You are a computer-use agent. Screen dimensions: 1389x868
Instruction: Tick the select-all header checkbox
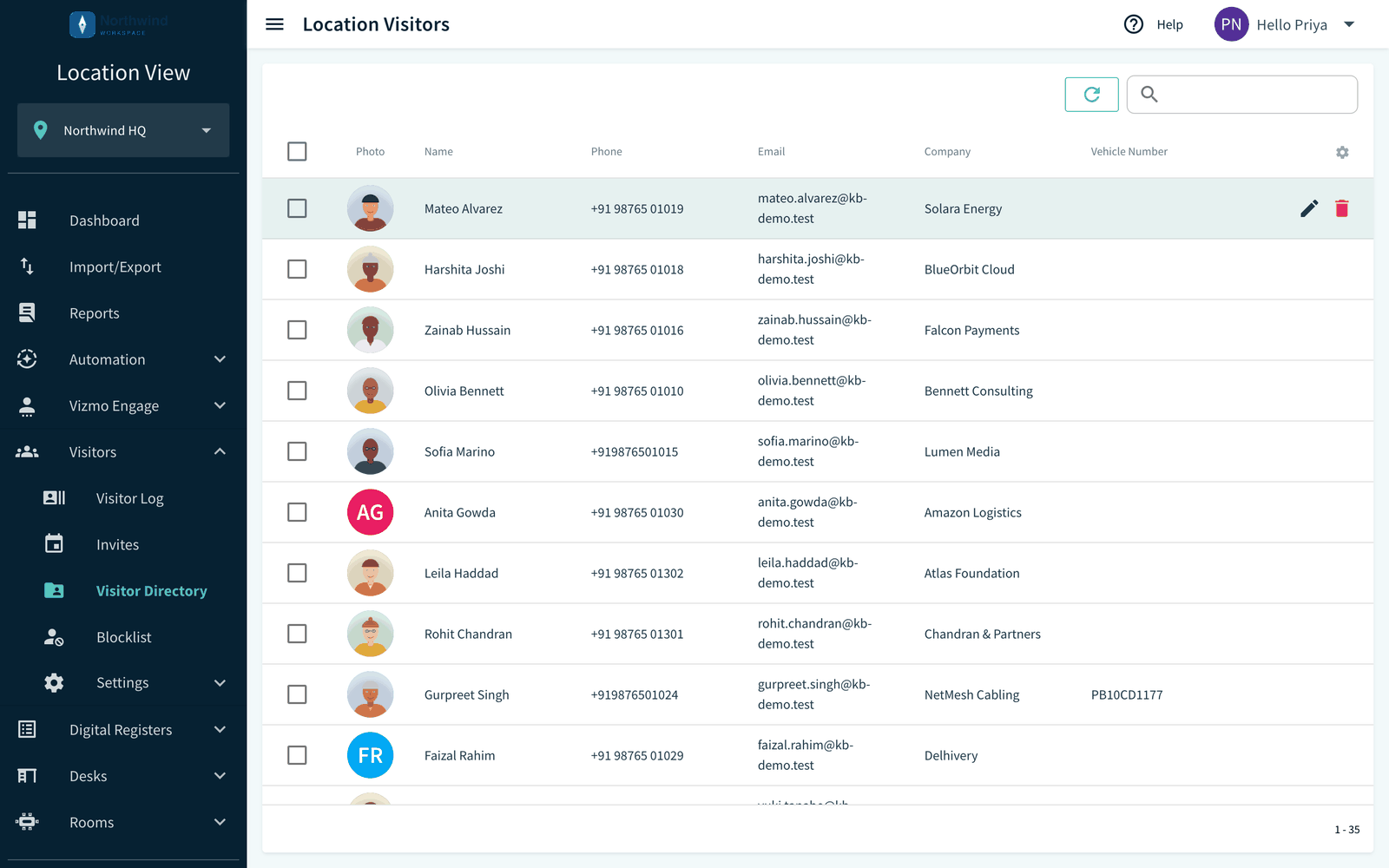pyautogui.click(x=297, y=151)
